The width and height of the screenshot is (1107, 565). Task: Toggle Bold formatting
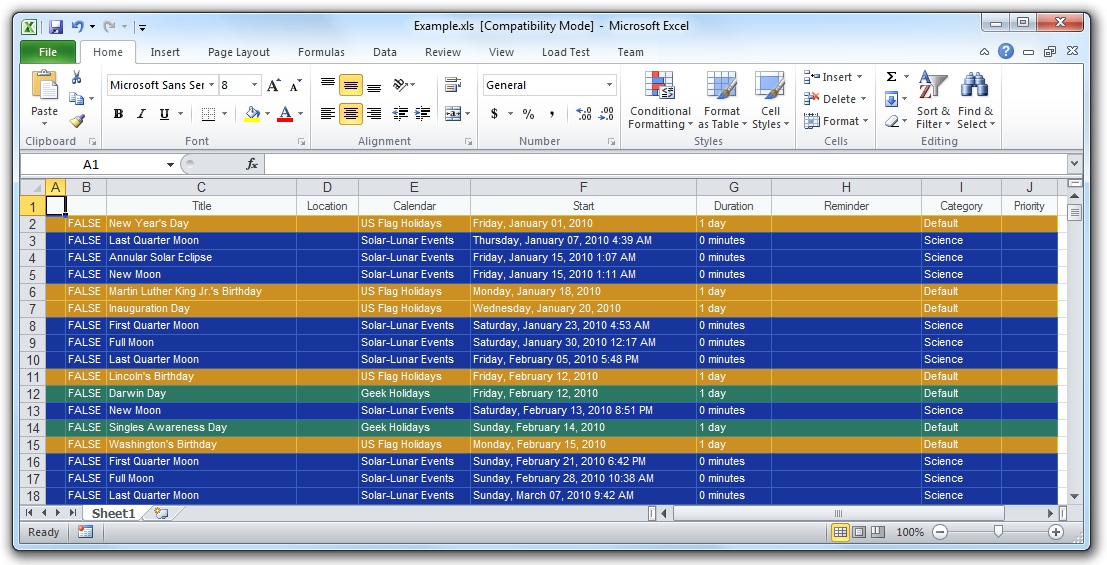pos(119,114)
